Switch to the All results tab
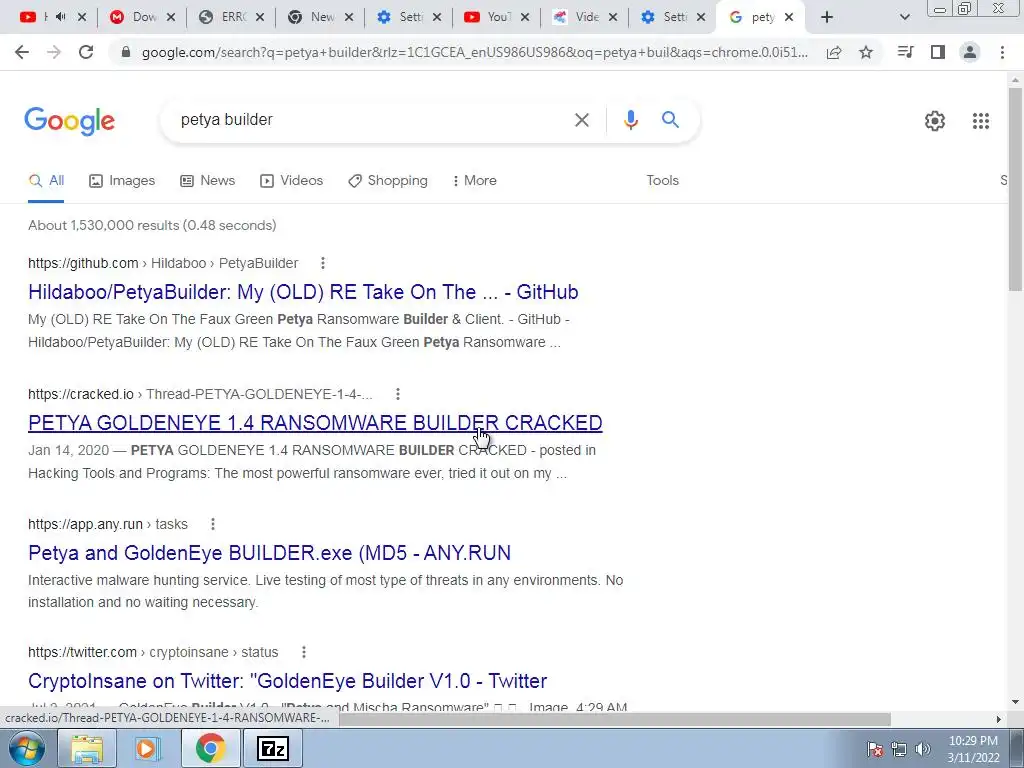 point(46,180)
